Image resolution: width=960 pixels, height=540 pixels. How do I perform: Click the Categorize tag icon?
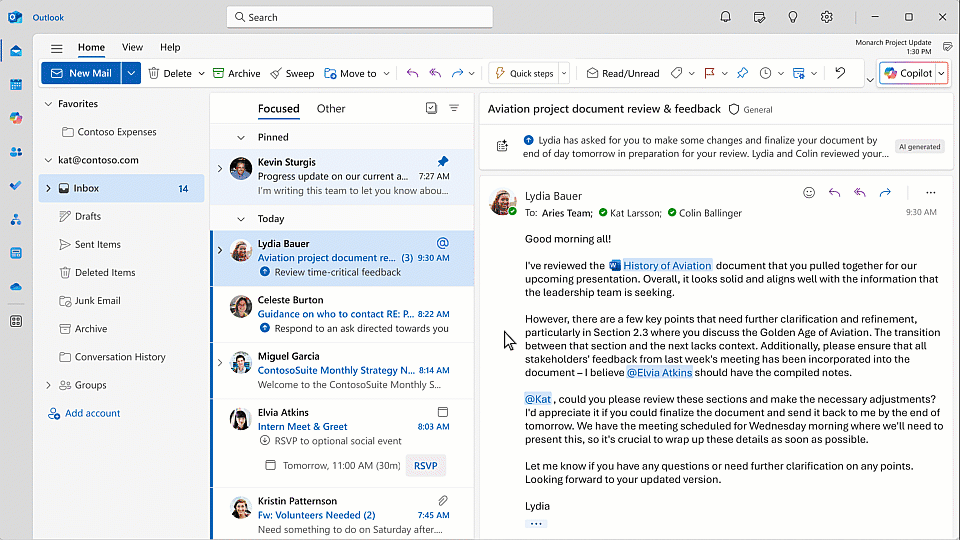676,73
